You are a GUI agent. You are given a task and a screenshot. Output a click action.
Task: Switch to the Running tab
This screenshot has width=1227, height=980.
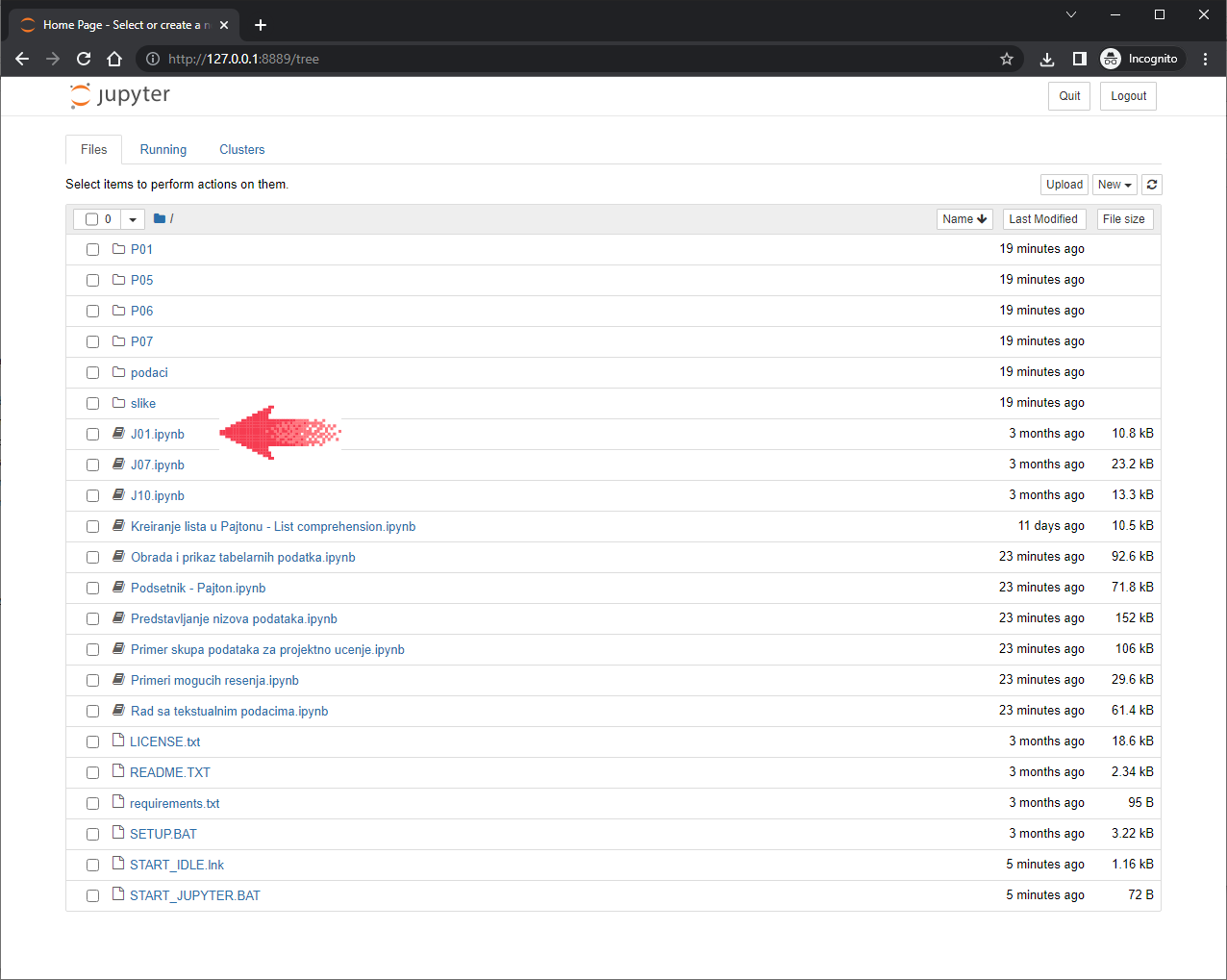(163, 150)
